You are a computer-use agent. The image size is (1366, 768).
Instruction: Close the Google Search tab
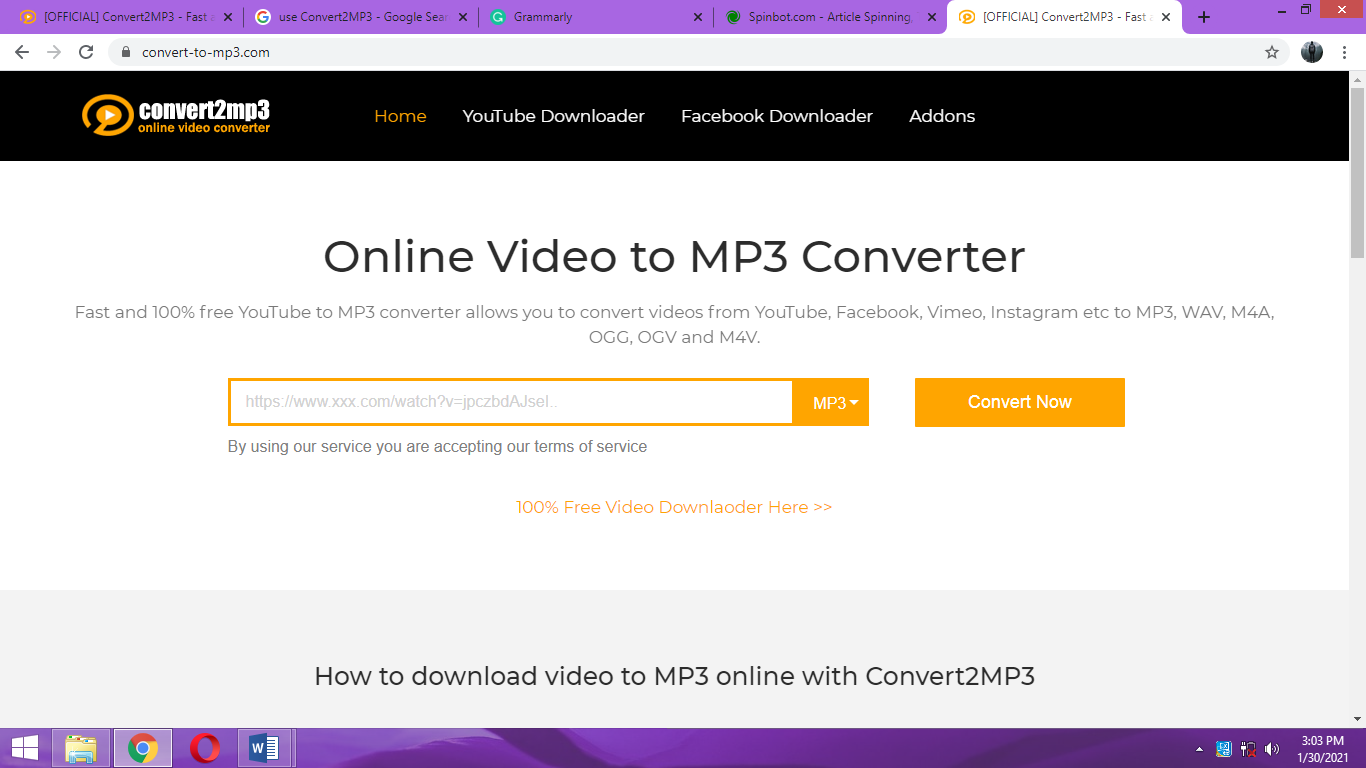click(x=463, y=17)
